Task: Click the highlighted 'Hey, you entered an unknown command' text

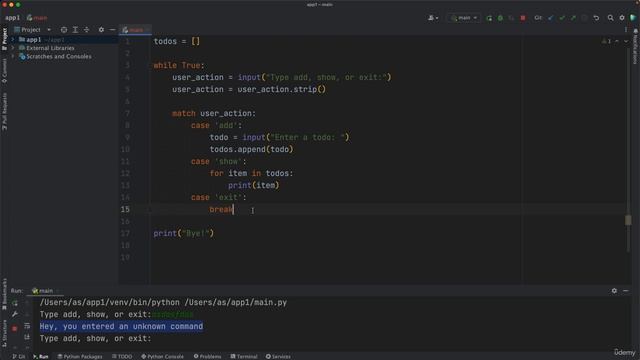Action: pyautogui.click(x=121, y=327)
